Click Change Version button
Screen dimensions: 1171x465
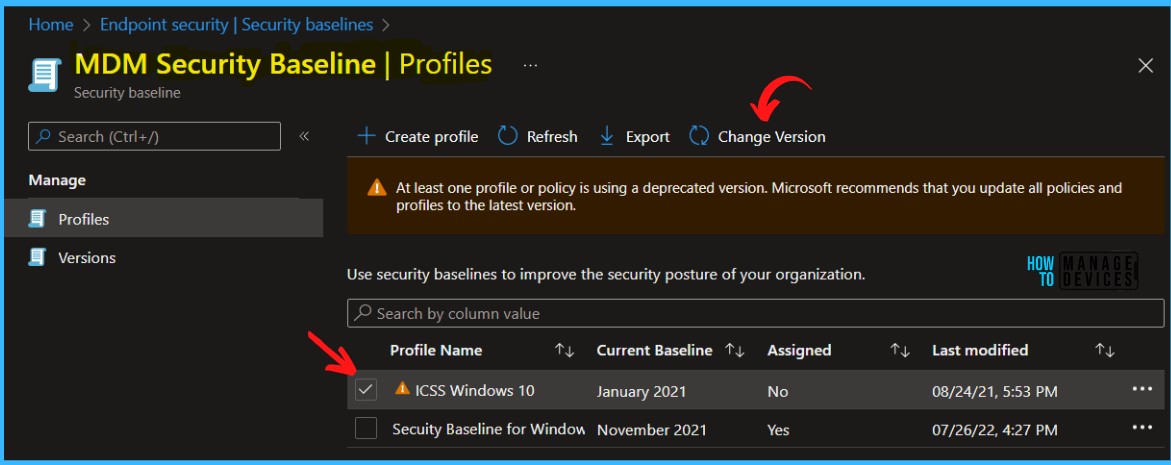pyautogui.click(x=757, y=137)
